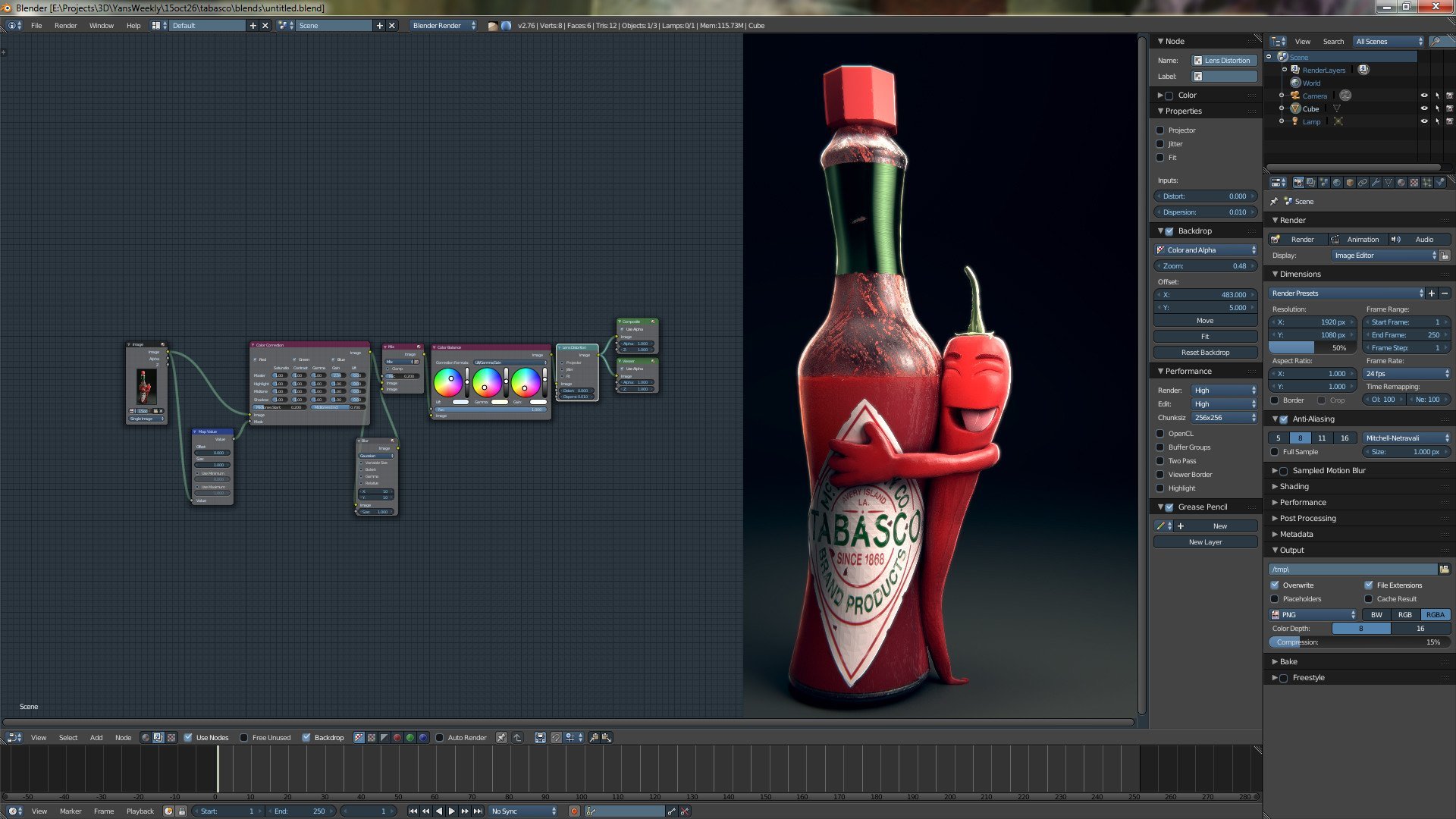Open the Constraints properties tab (chain icon)
Viewport: 1456px width, 819px height.
click(1363, 183)
